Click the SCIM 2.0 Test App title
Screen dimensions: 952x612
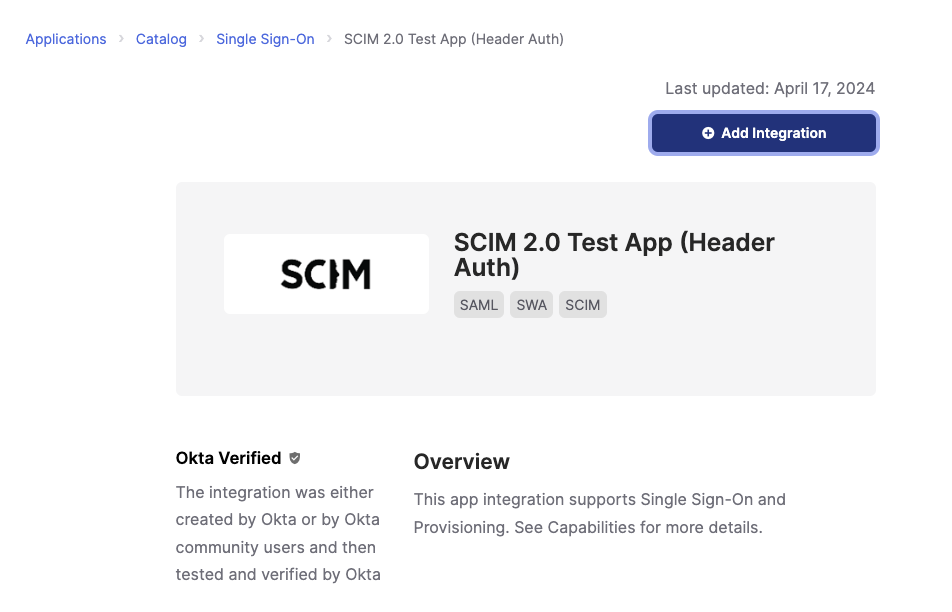click(x=614, y=255)
